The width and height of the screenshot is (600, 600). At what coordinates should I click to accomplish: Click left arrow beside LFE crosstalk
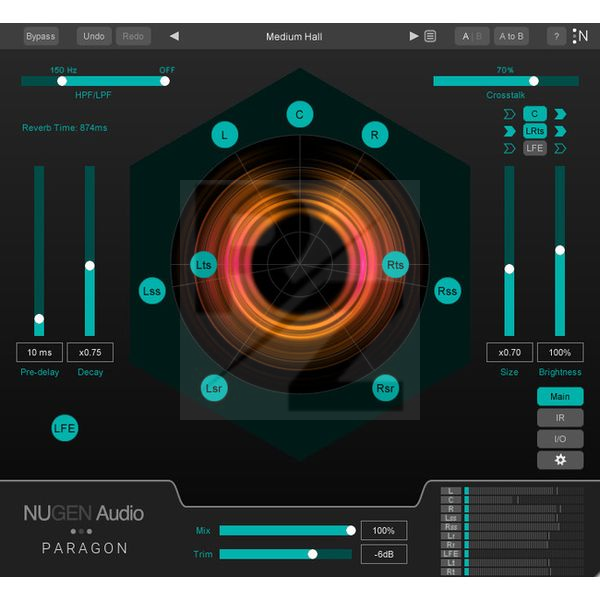point(509,148)
